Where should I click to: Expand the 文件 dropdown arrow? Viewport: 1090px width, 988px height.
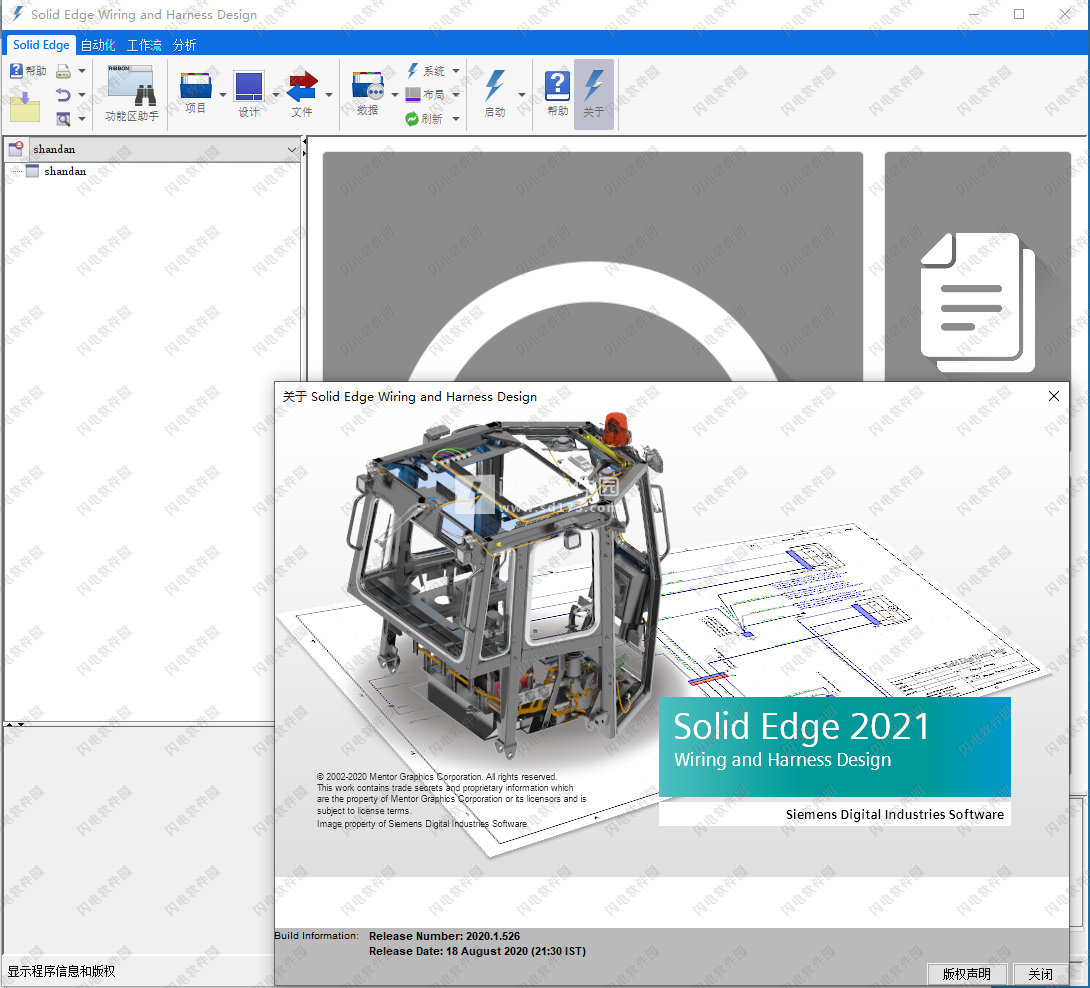coord(329,95)
